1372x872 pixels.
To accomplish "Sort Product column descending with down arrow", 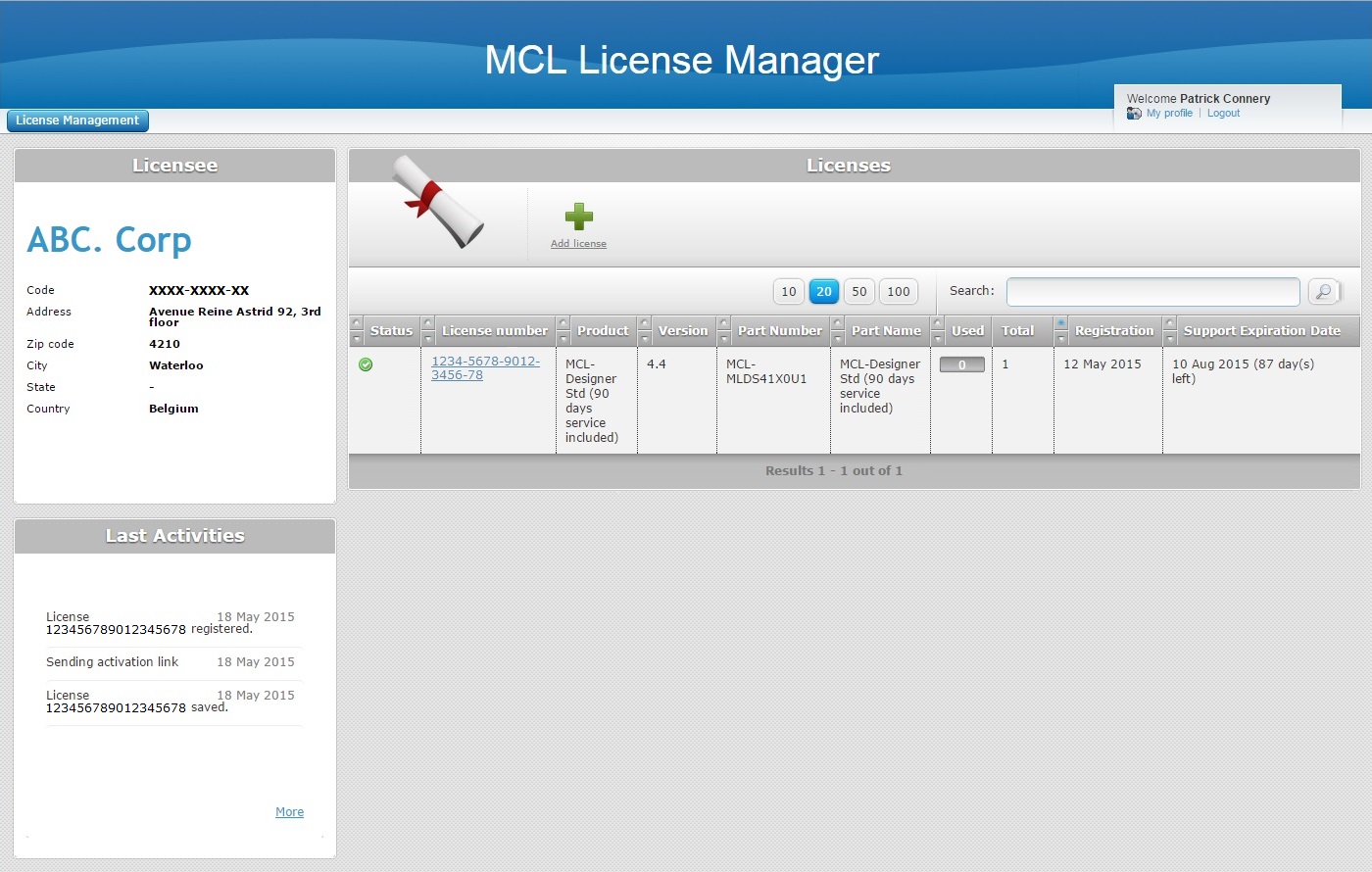I will click(x=563, y=339).
